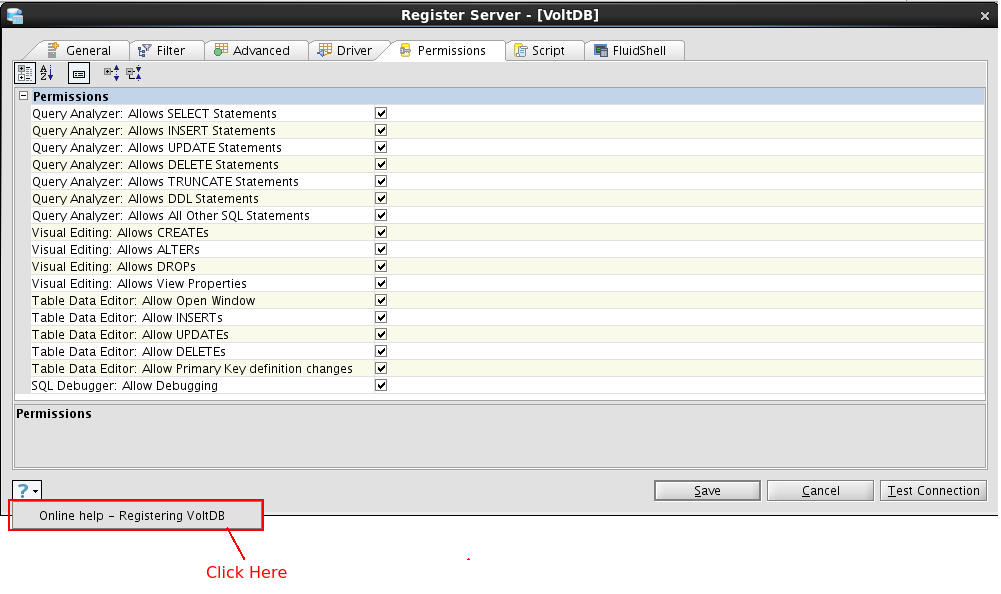1001x594 pixels.
Task: Open the Driver tab
Action: (x=345, y=50)
